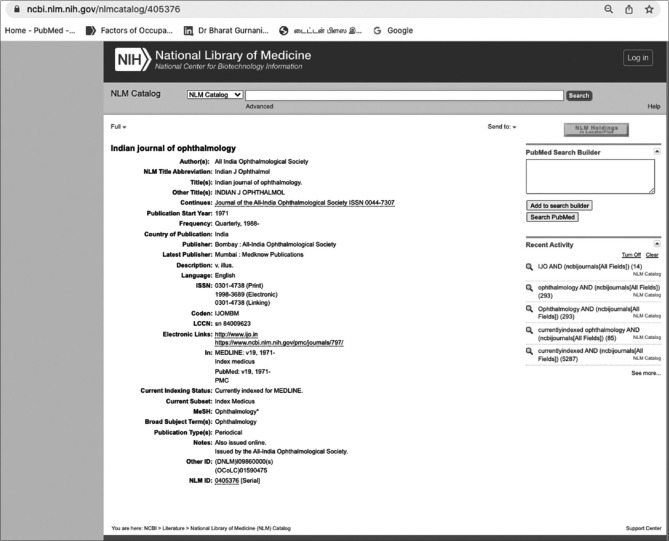Open the Send to menu
This screenshot has width=669, height=541.
click(501, 127)
